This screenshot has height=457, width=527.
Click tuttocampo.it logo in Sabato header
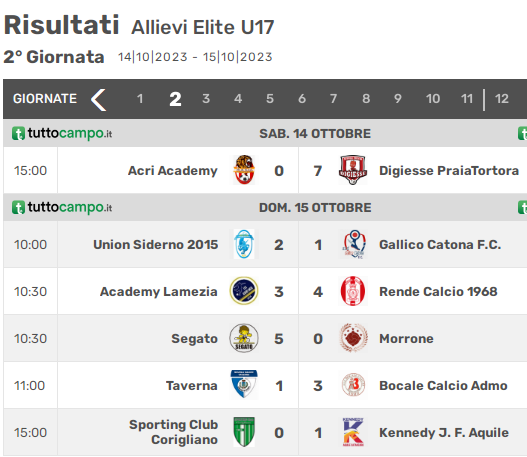[x=62, y=133]
